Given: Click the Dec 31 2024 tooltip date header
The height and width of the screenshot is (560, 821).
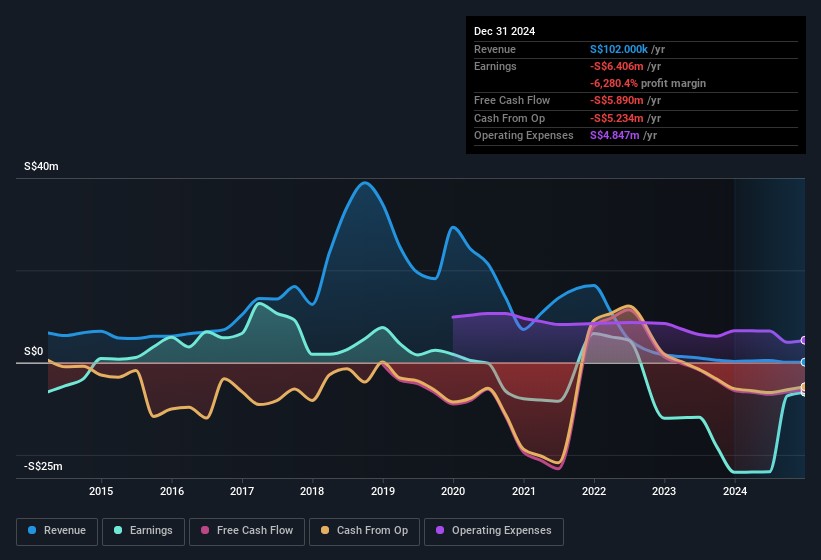Looking at the screenshot, I should pyautogui.click(x=504, y=31).
